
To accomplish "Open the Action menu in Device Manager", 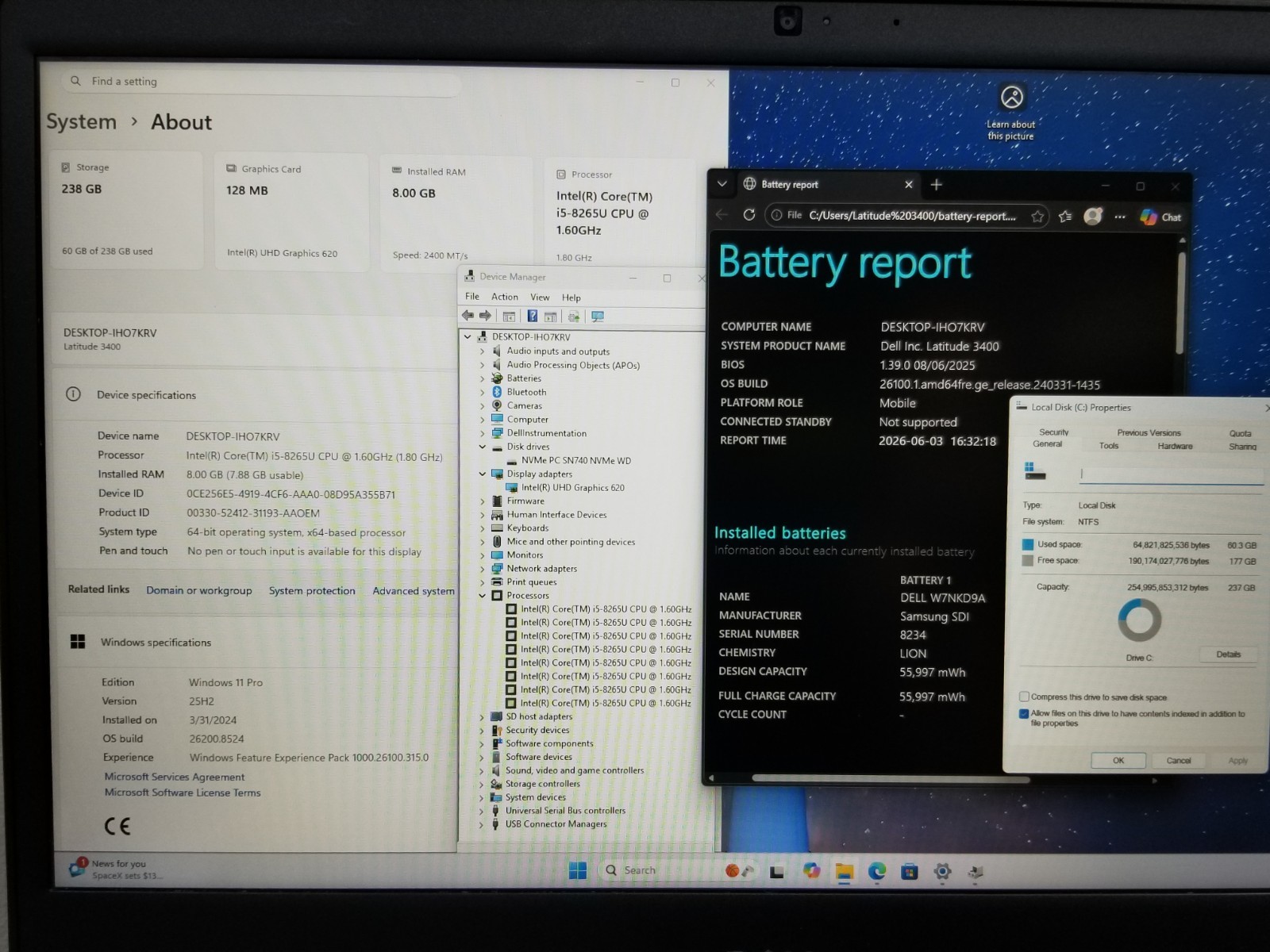I will pos(505,297).
